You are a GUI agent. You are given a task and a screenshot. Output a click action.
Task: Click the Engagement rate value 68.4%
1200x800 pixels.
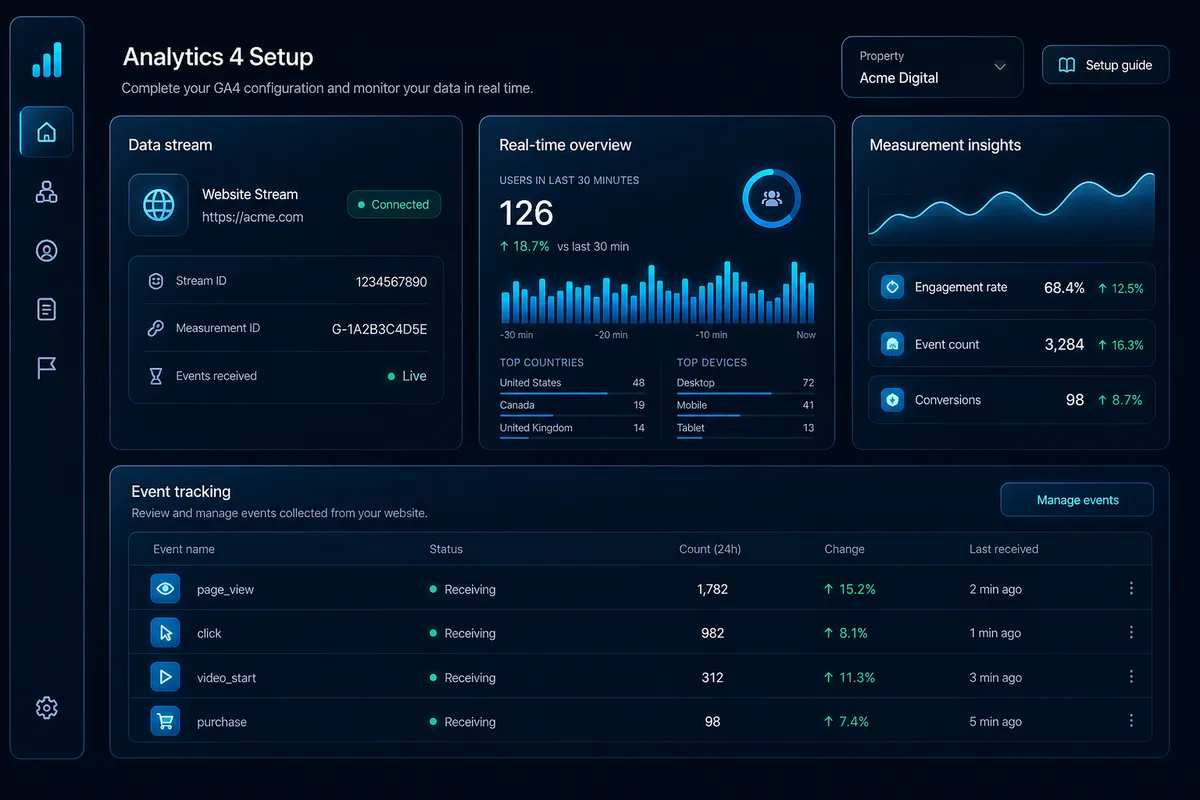(x=1064, y=288)
